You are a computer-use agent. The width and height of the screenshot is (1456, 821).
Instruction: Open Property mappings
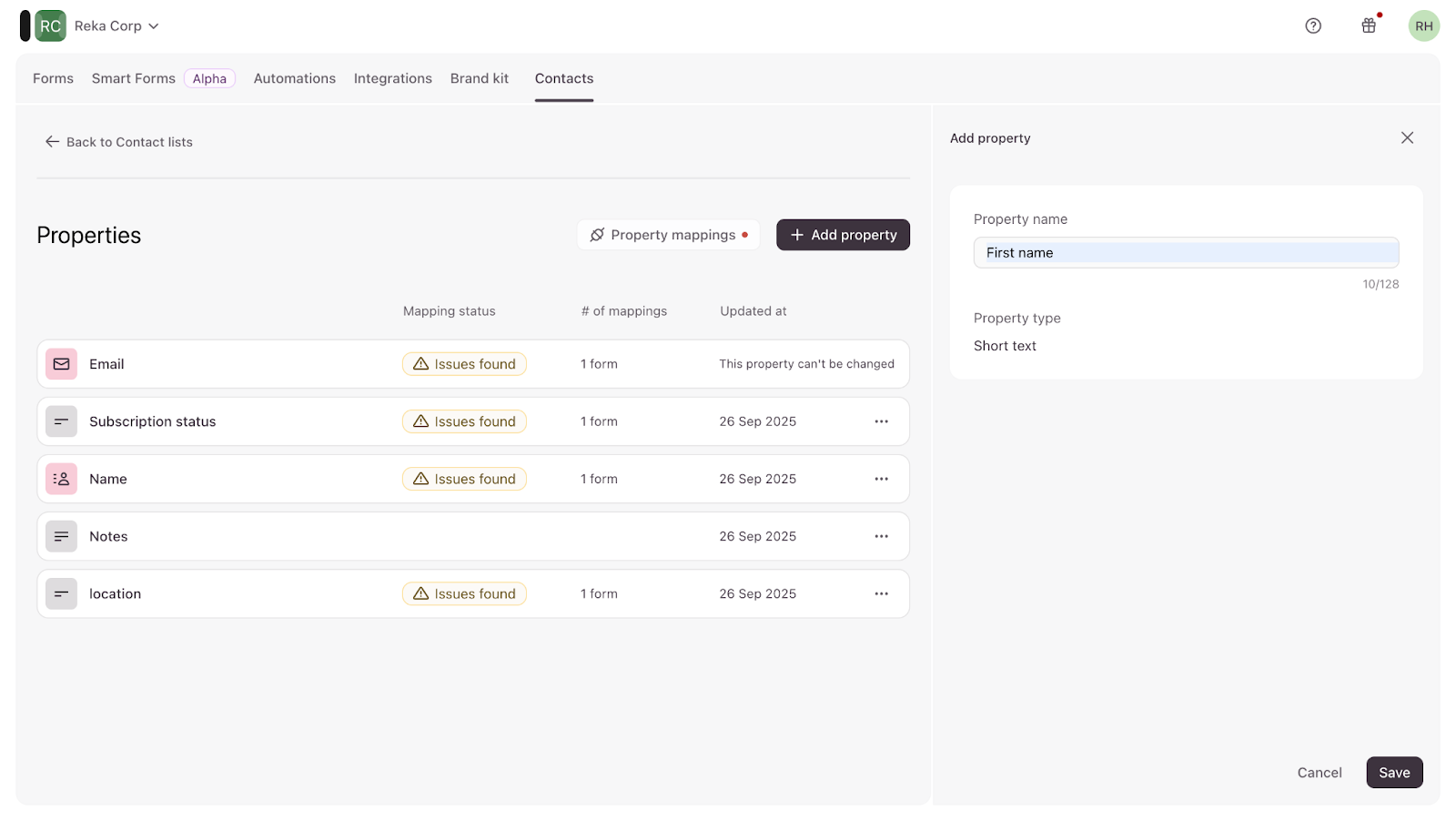[x=668, y=235]
